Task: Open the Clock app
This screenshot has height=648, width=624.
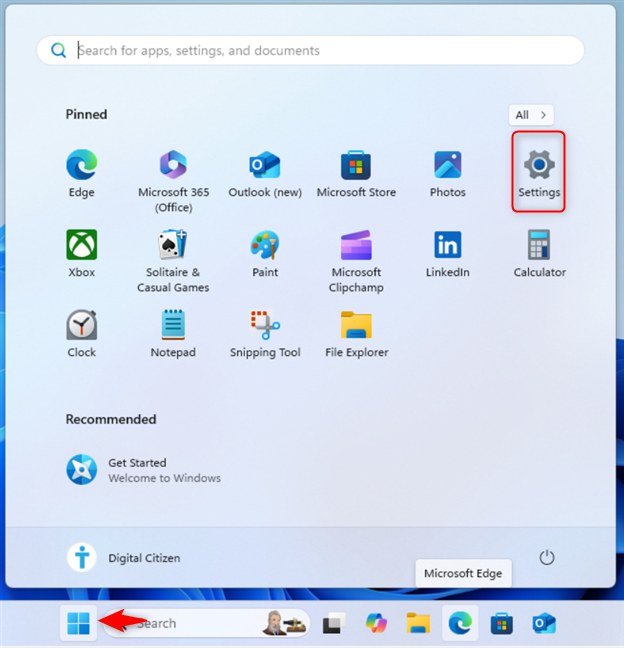Action: click(x=81, y=334)
